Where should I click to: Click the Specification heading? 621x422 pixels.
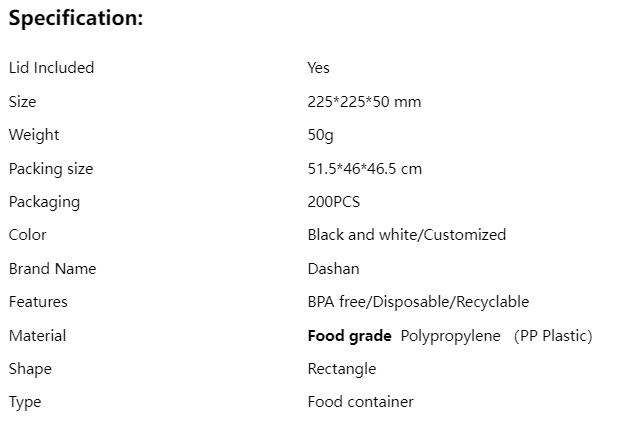click(x=76, y=19)
